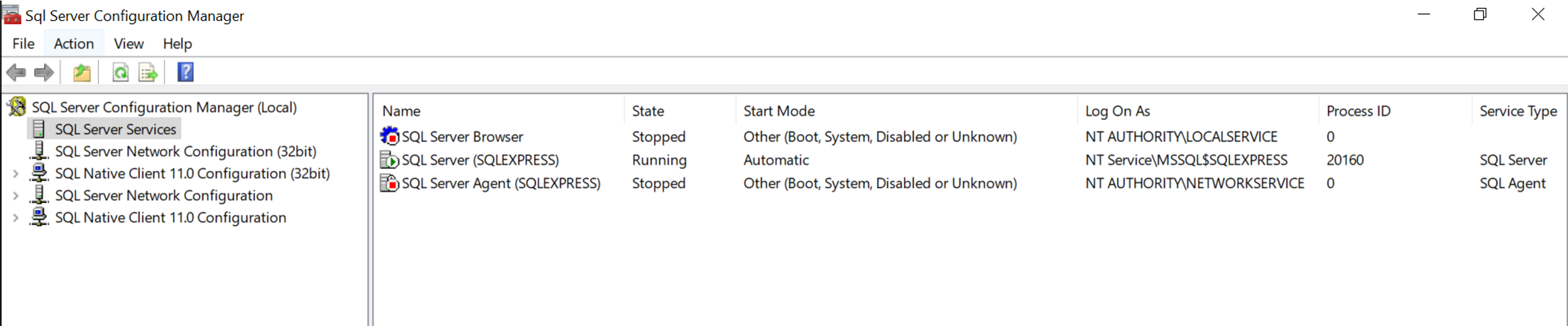The width and height of the screenshot is (1568, 326).
Task: Open the Action menu
Action: coord(73,43)
